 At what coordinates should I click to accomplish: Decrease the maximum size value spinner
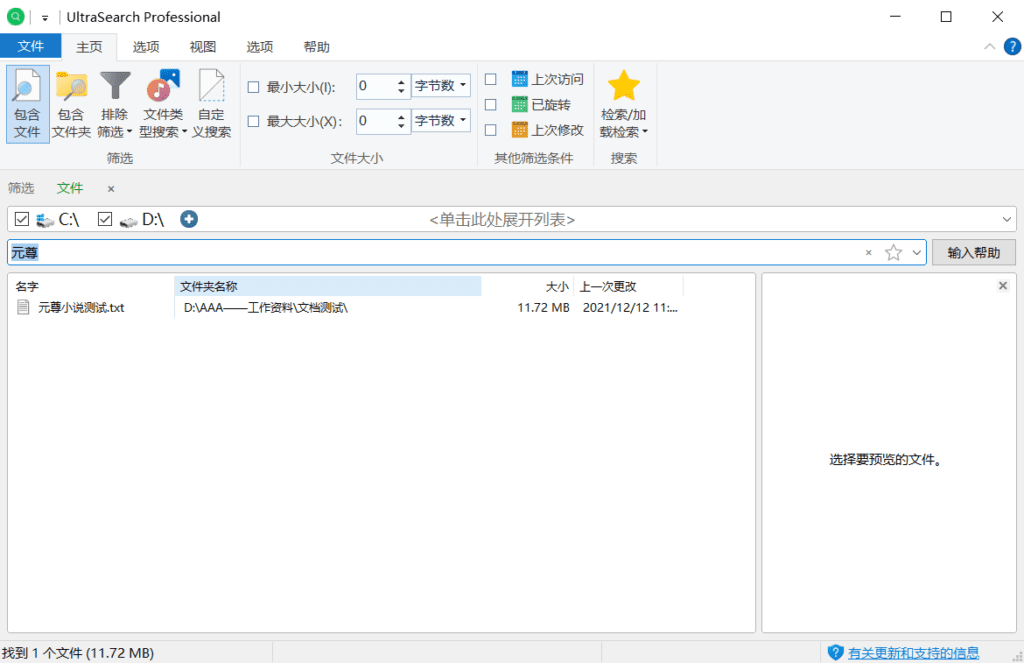pos(401,125)
